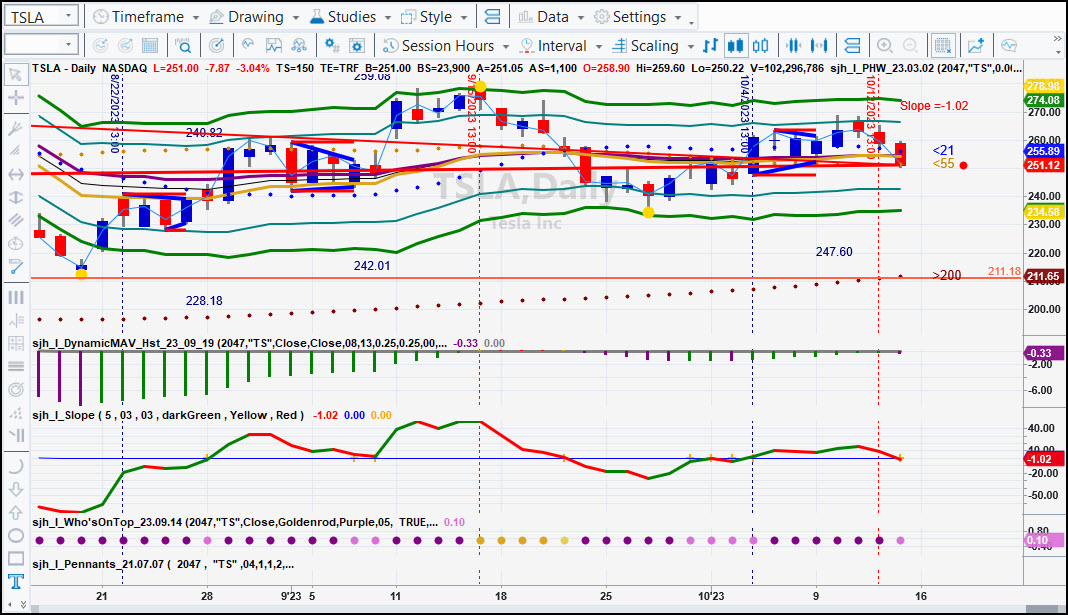Select the ellipse drawing tool
Image resolution: width=1068 pixels, height=615 pixels.
15,535
